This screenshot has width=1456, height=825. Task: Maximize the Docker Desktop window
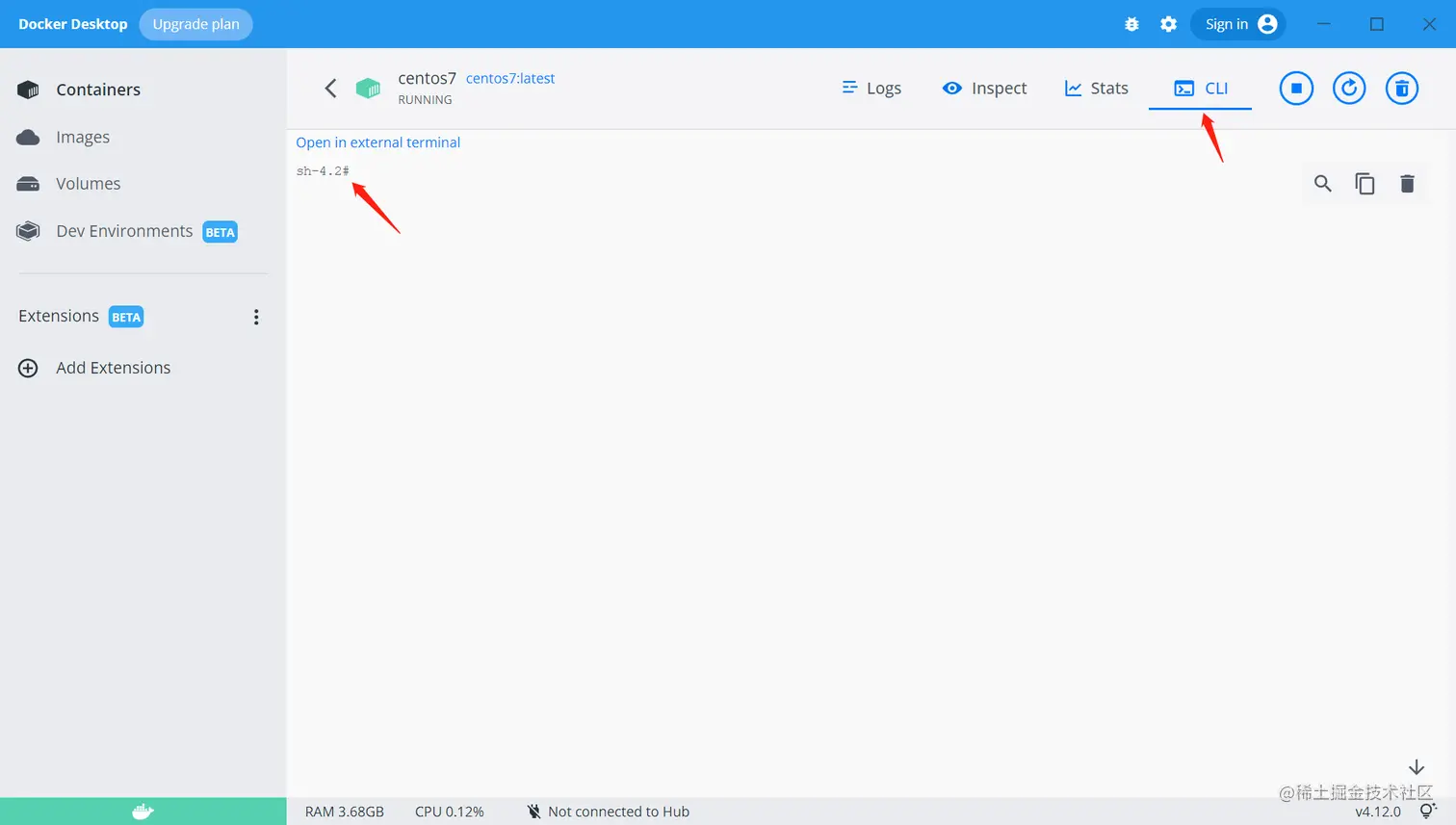pos(1377,24)
